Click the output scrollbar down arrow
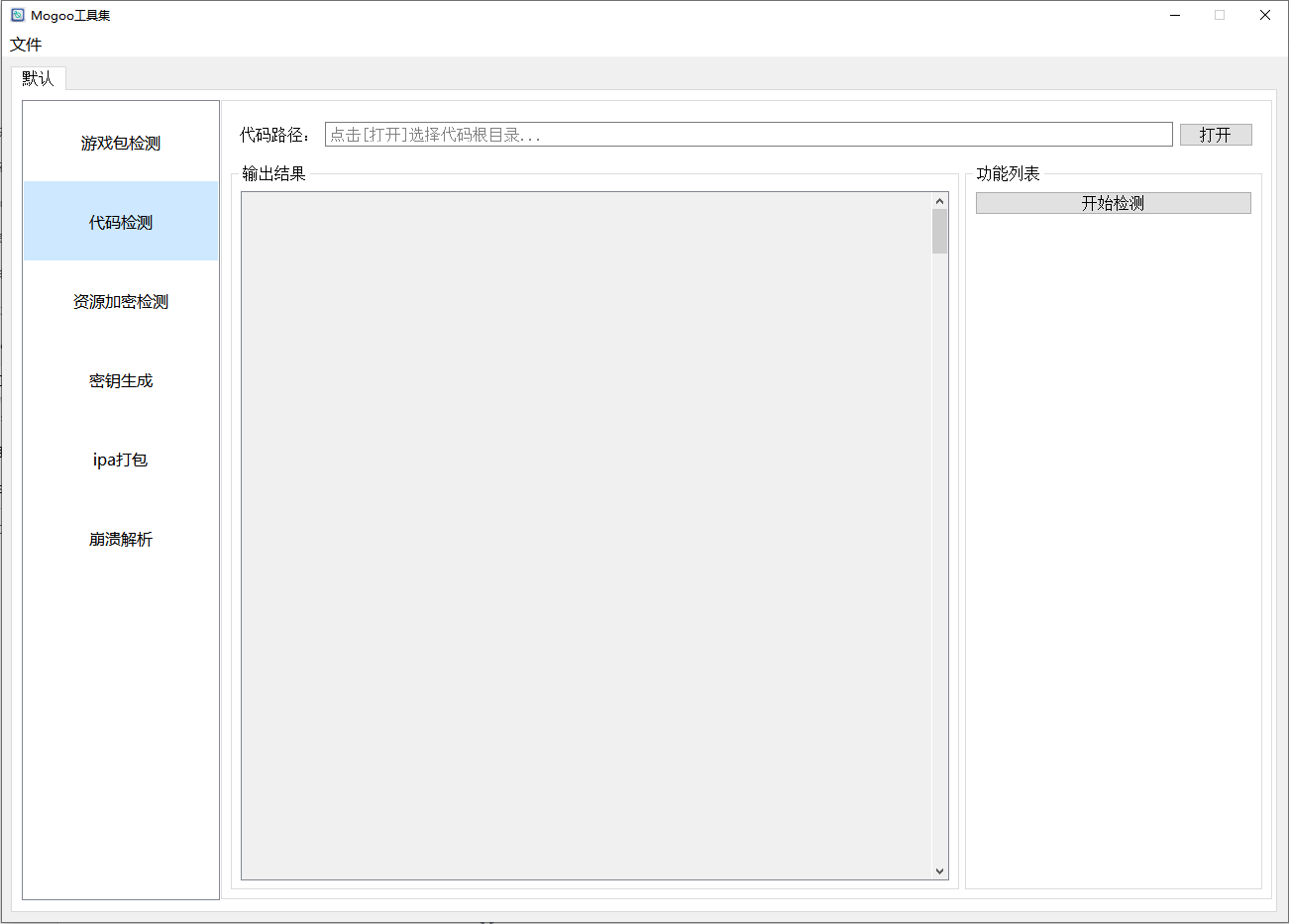 (939, 872)
